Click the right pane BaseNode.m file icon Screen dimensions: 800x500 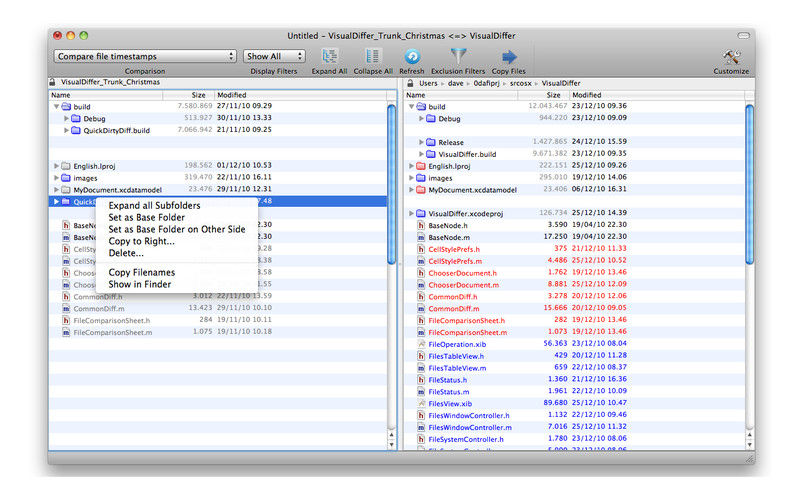pos(421,237)
